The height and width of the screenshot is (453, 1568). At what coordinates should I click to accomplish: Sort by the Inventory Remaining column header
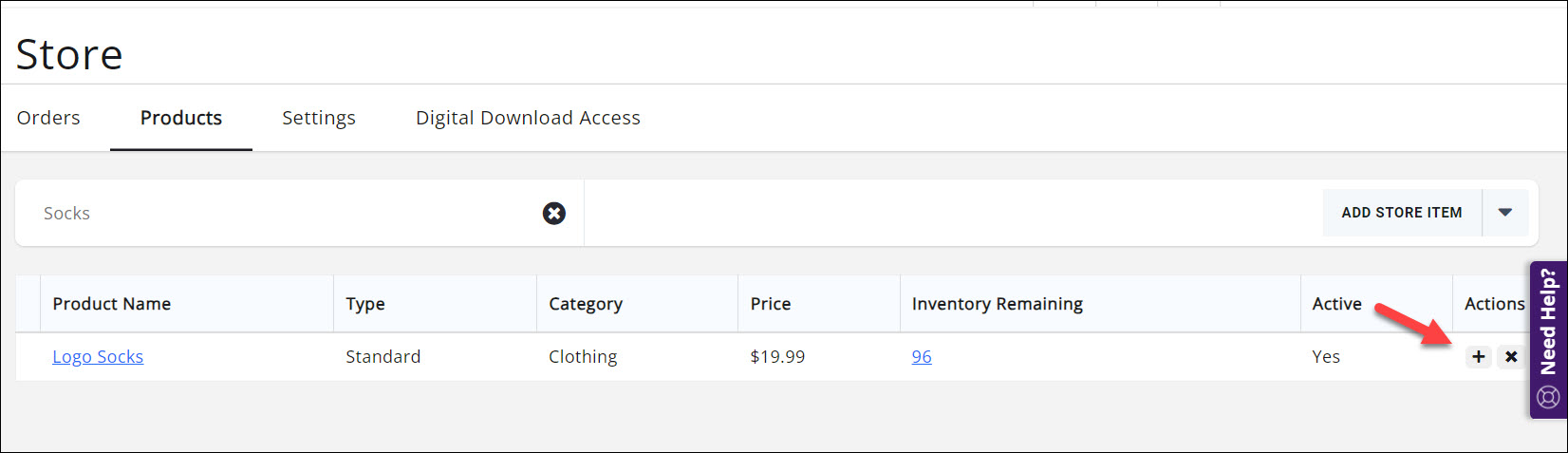pos(998,304)
